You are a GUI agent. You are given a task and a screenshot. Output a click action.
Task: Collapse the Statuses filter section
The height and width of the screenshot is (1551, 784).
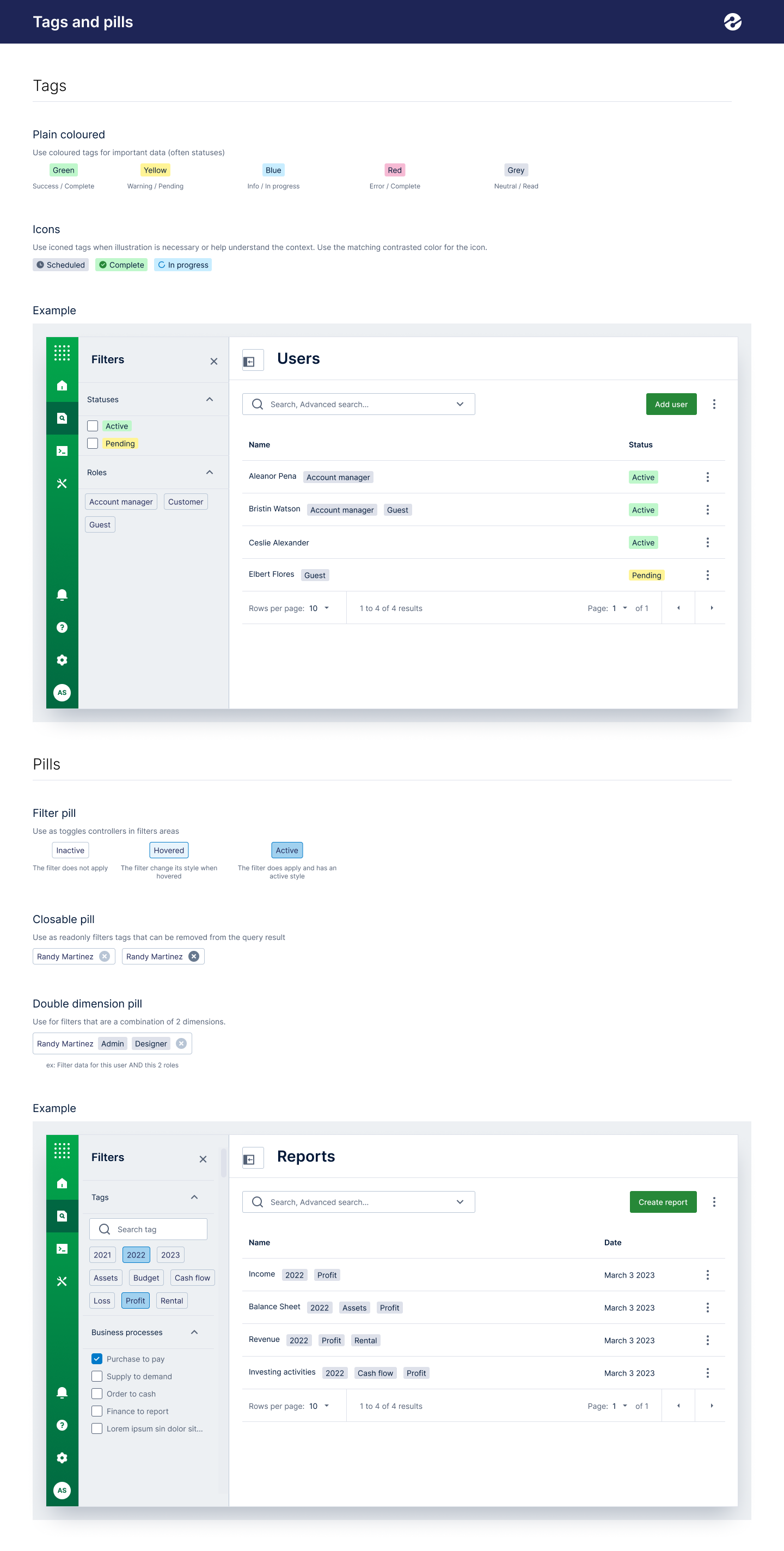pos(209,399)
